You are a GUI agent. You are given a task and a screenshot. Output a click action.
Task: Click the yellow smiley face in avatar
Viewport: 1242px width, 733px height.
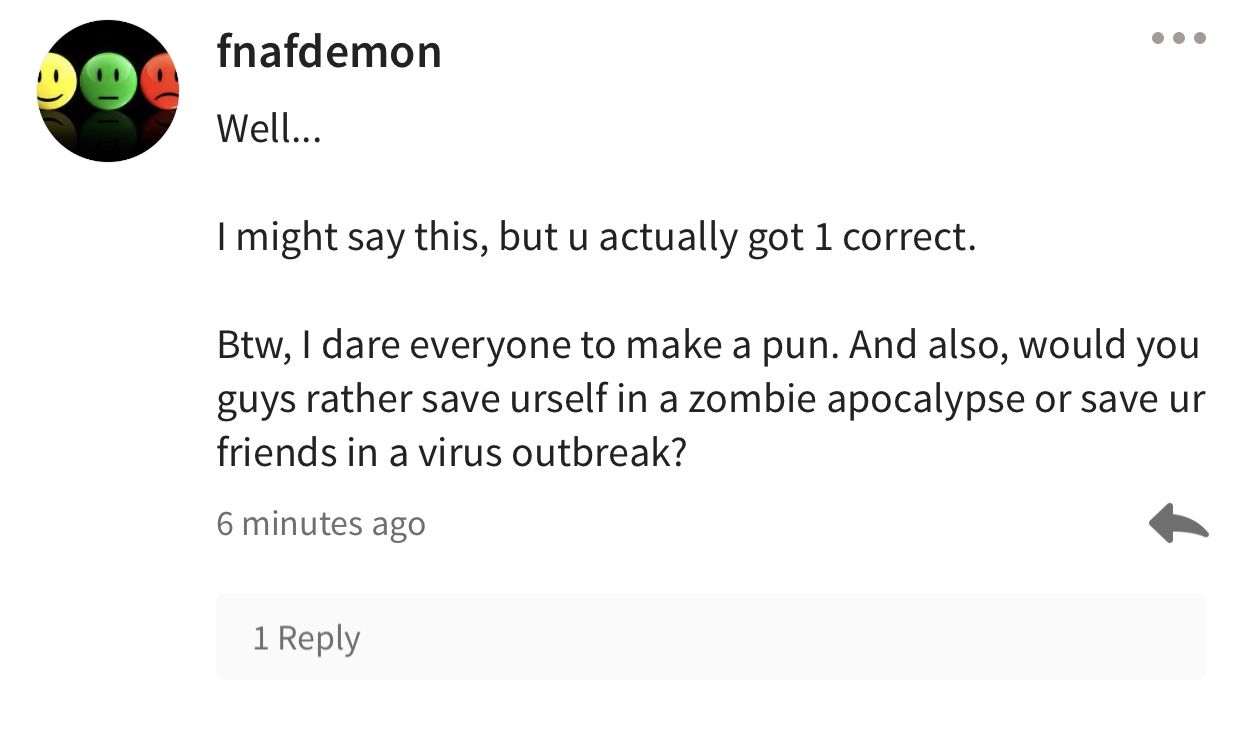(x=55, y=81)
